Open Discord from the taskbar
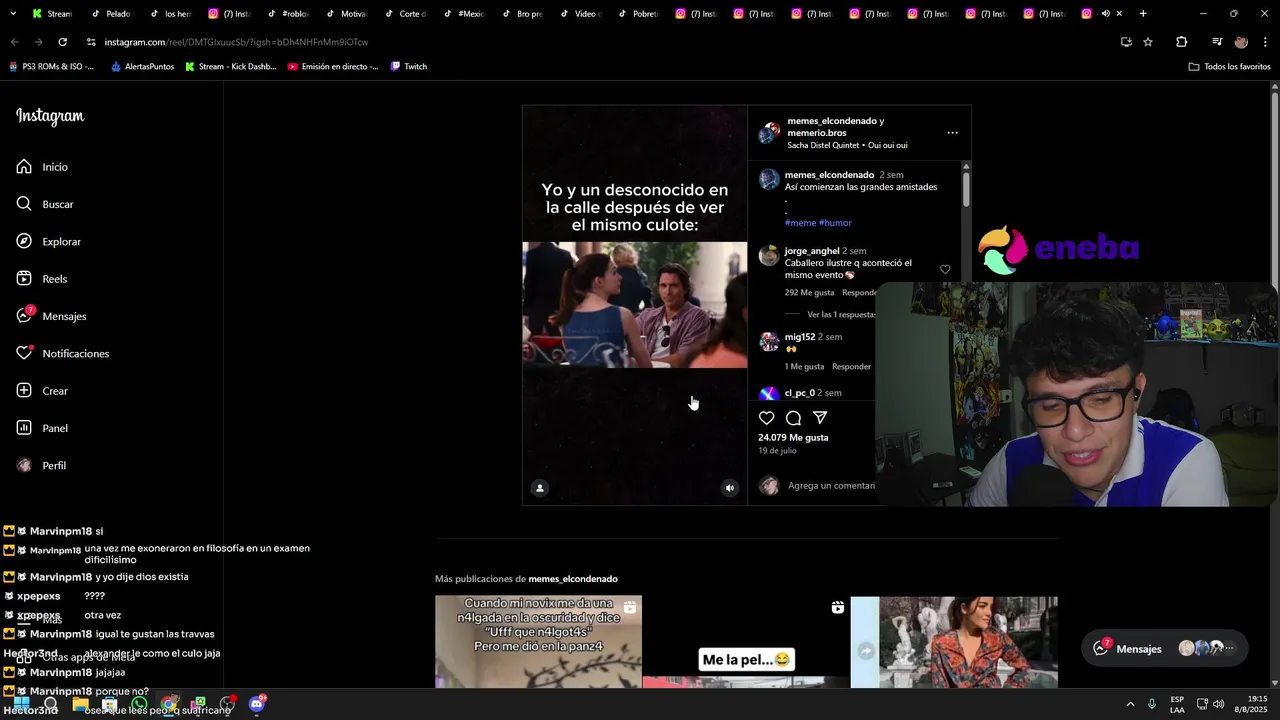 coord(257,704)
